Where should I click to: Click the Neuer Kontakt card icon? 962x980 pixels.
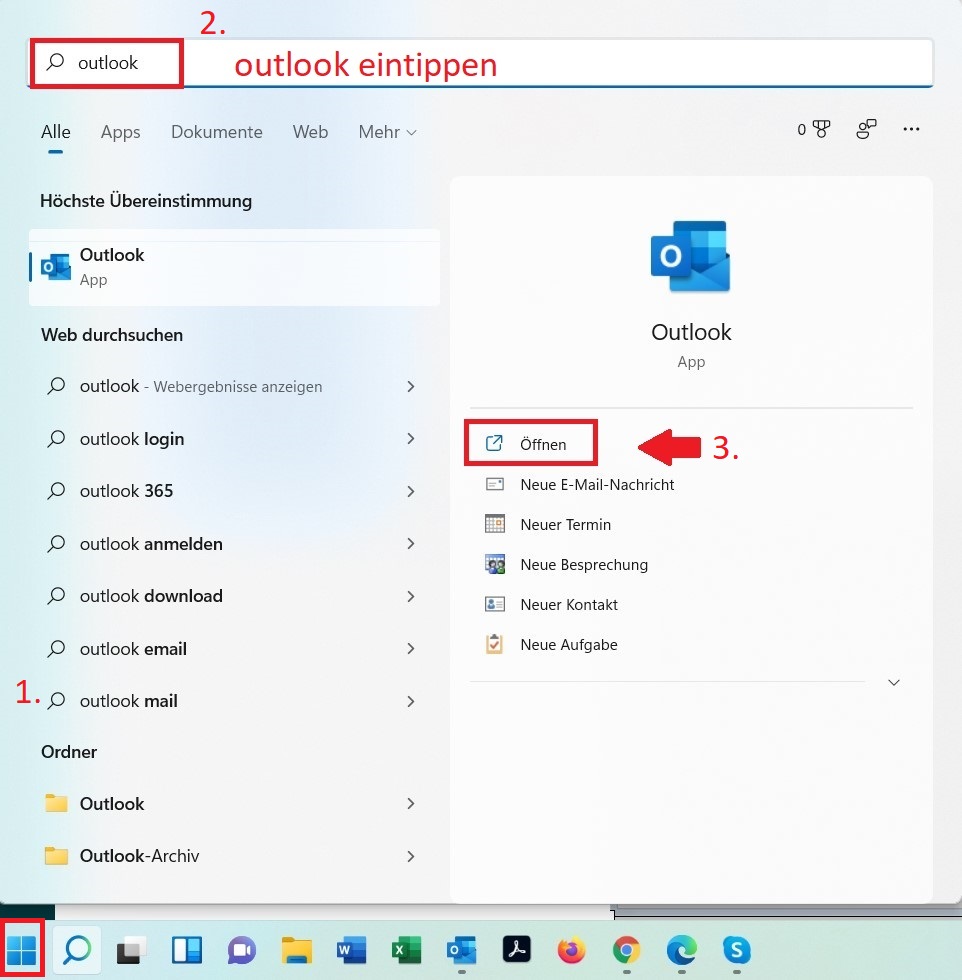pyautogui.click(x=494, y=604)
